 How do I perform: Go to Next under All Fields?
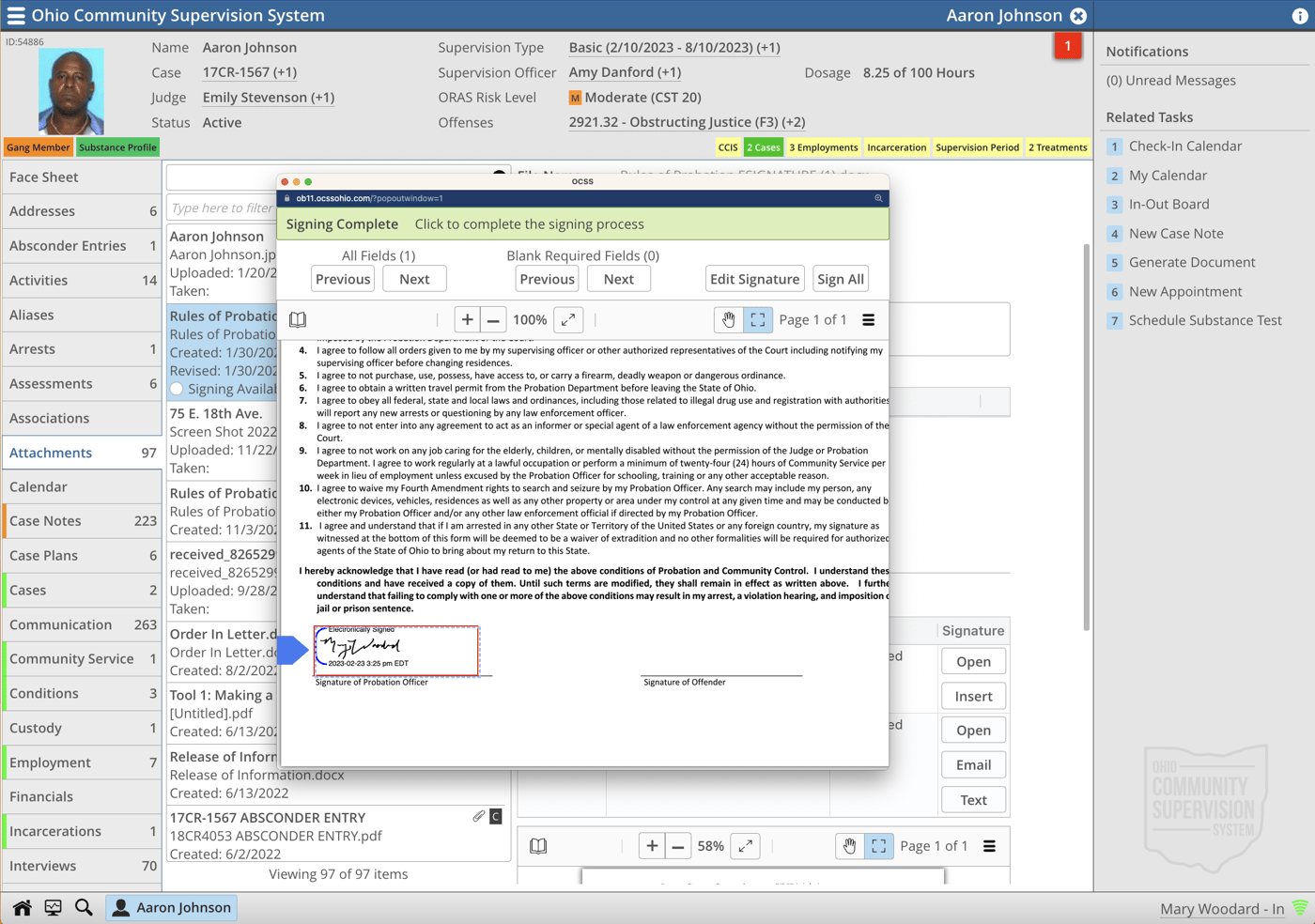point(414,279)
